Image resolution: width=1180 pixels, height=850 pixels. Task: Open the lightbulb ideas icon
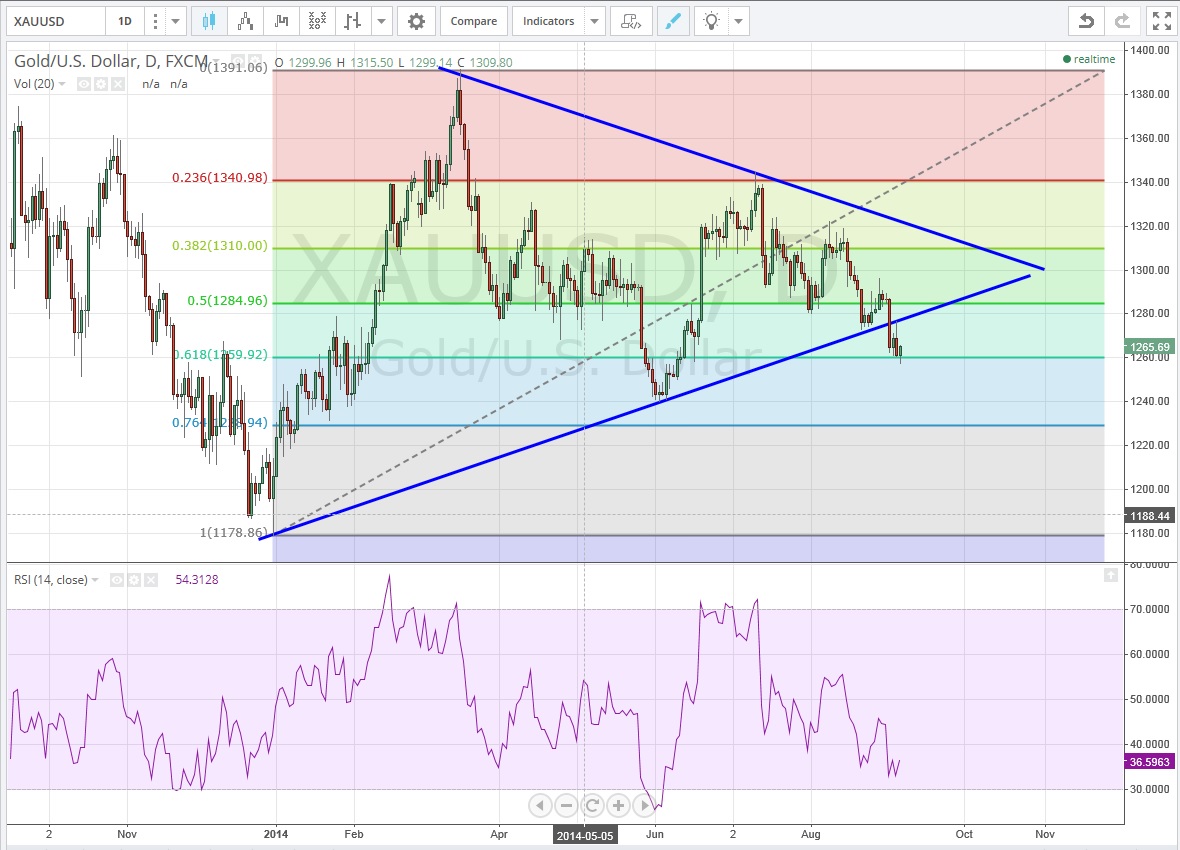click(712, 21)
